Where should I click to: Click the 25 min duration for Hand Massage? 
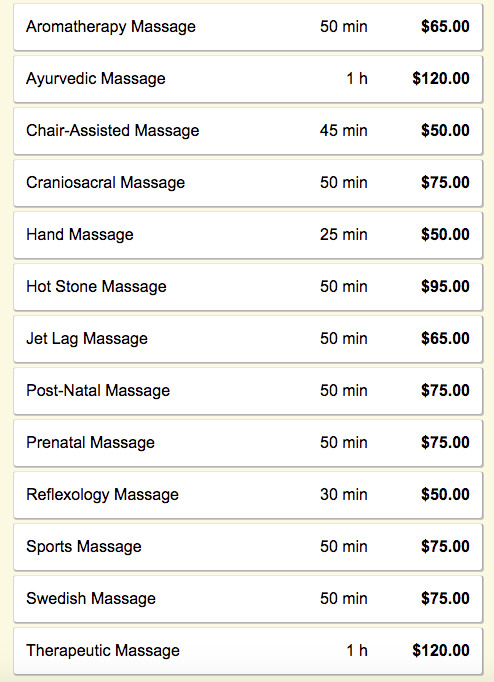click(x=344, y=234)
